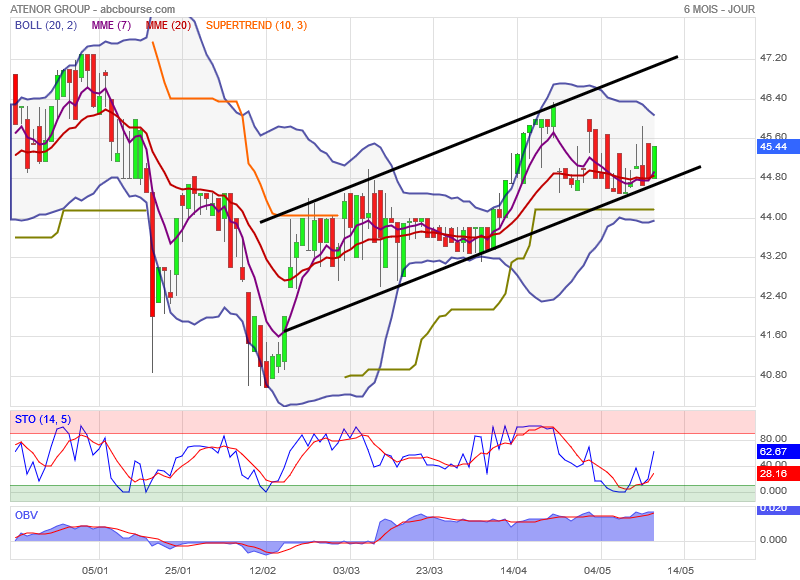Click the OBV panel label
Image resolution: width=800 pixels, height=580 pixels.
(25, 514)
